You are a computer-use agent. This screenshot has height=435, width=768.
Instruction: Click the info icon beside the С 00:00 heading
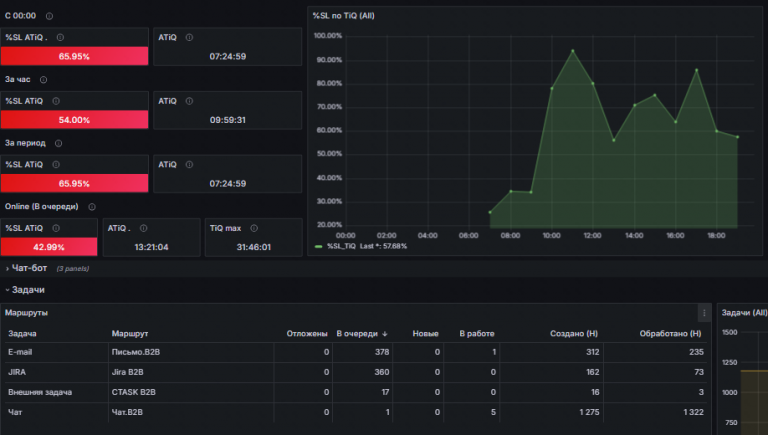(x=49, y=16)
